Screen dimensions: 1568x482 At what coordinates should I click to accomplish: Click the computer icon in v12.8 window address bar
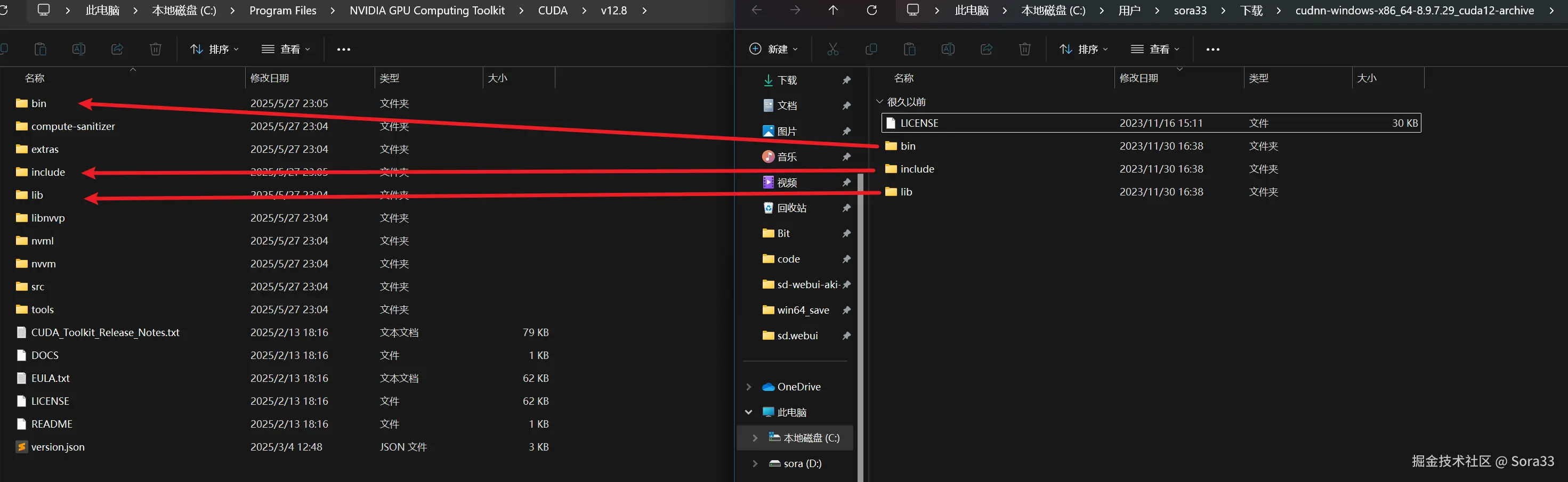click(44, 10)
